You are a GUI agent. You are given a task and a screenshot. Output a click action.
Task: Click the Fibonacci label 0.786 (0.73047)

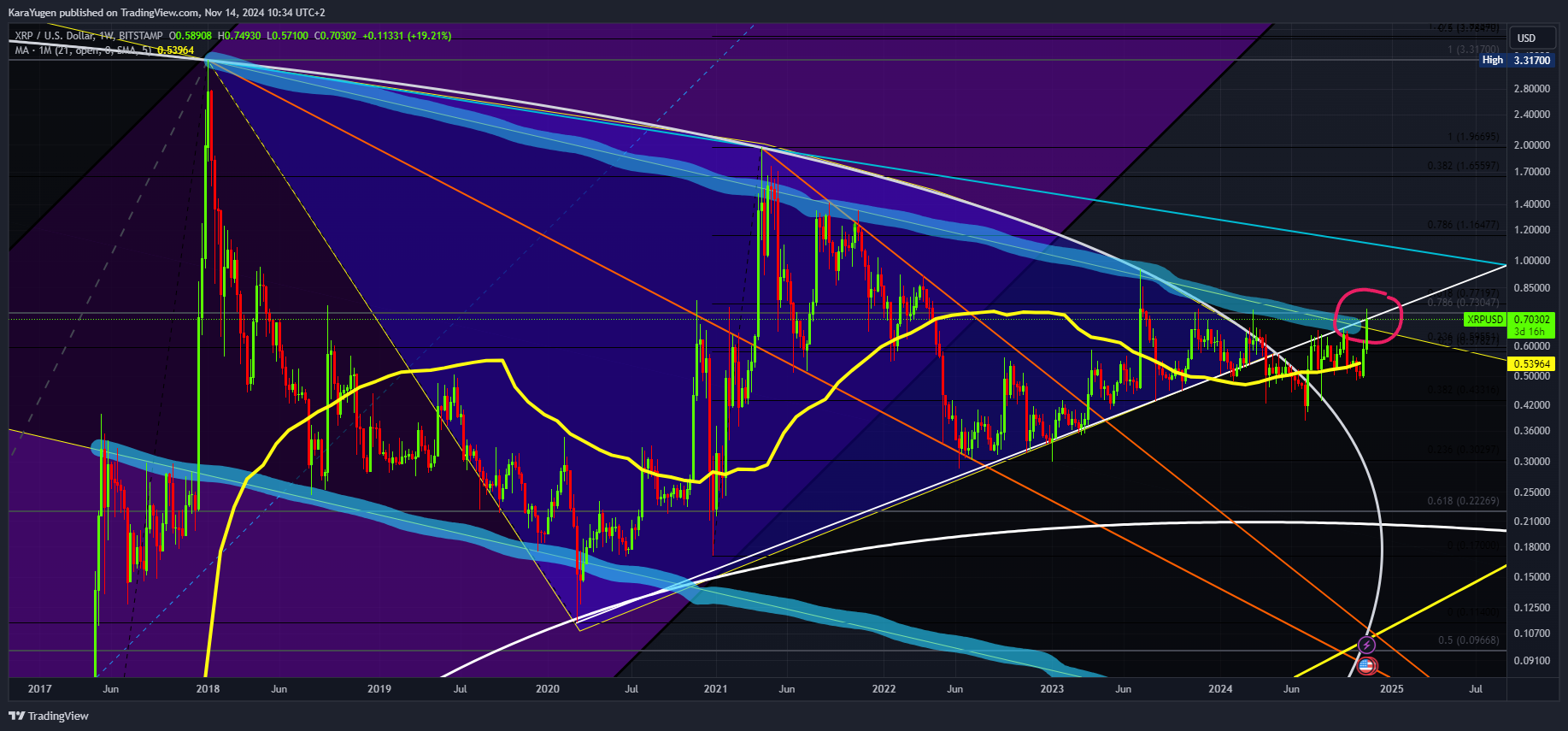click(x=1463, y=303)
